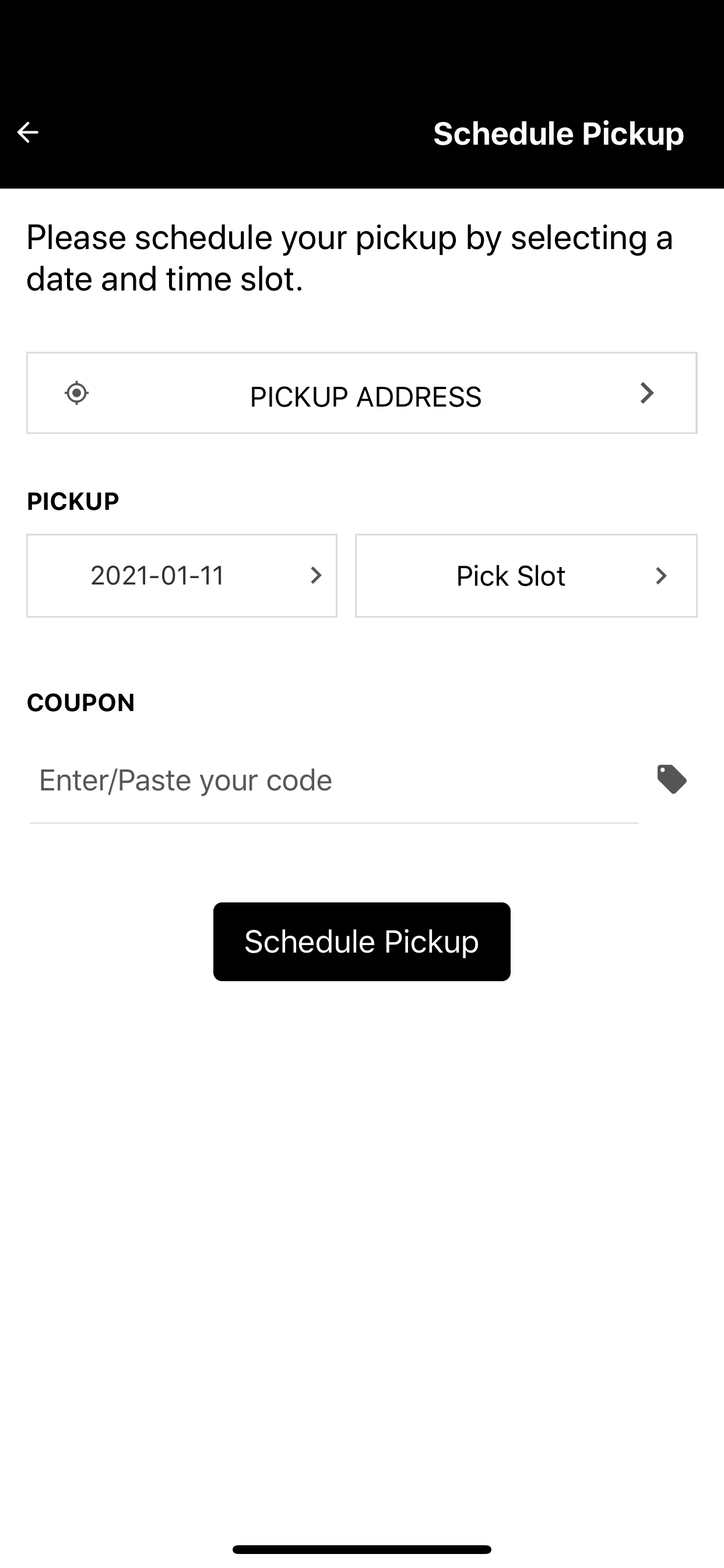
Task: Focus the Enter/Paste your code field
Action: point(334,780)
